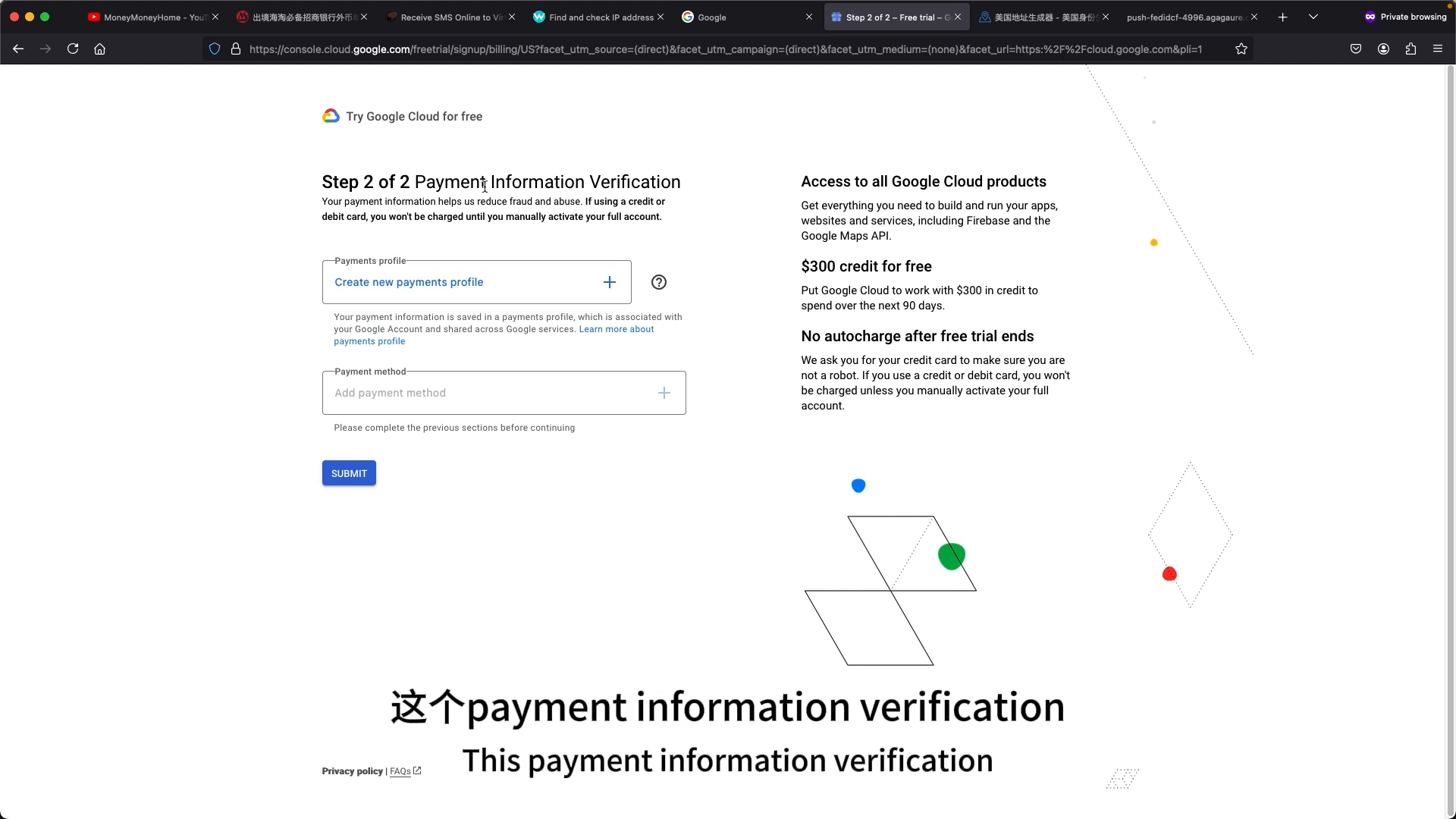Image resolution: width=1456 pixels, height=819 pixels.
Task: Reload the page with refresh icon
Action: 73,49
